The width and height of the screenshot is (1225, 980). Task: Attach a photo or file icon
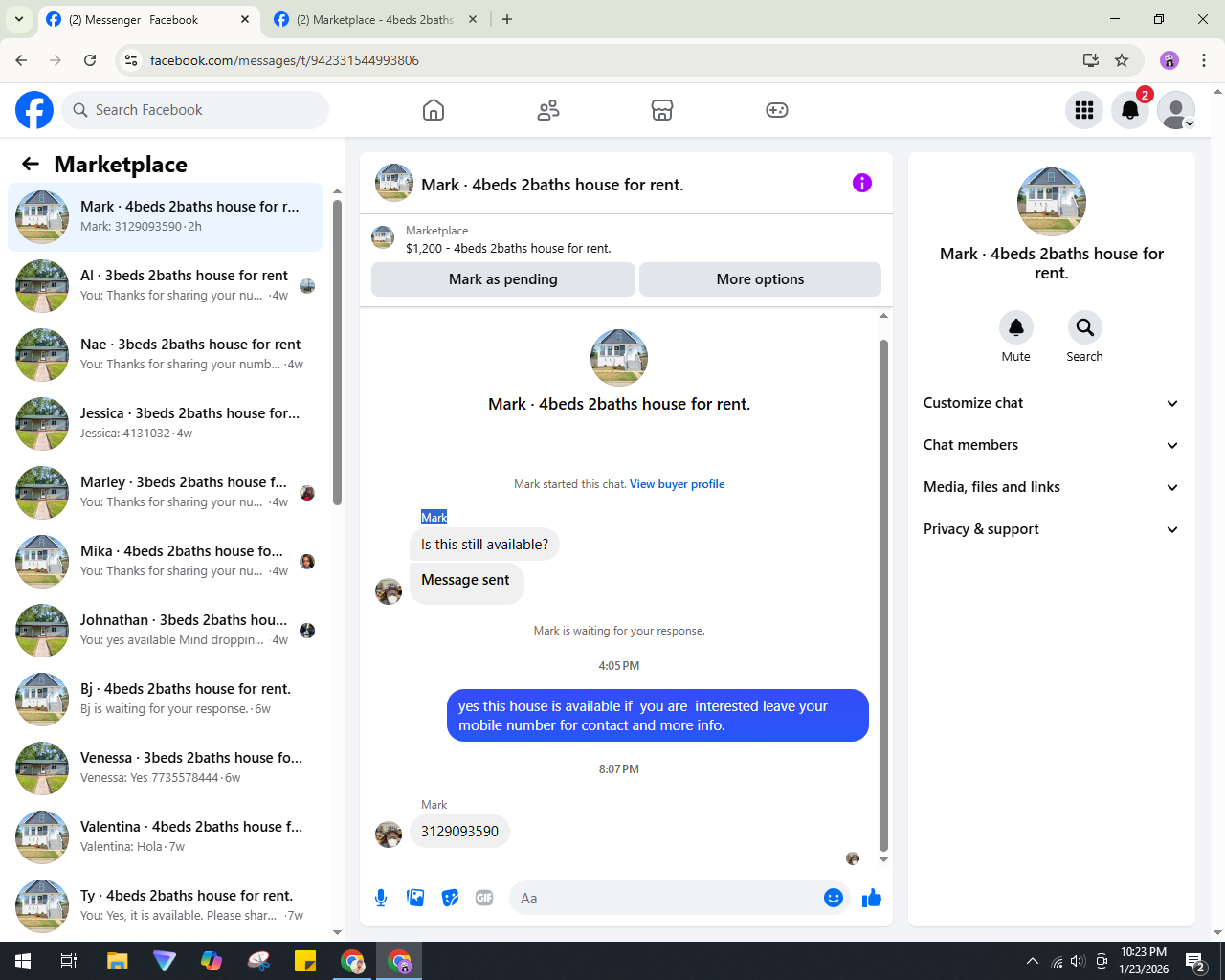(415, 898)
